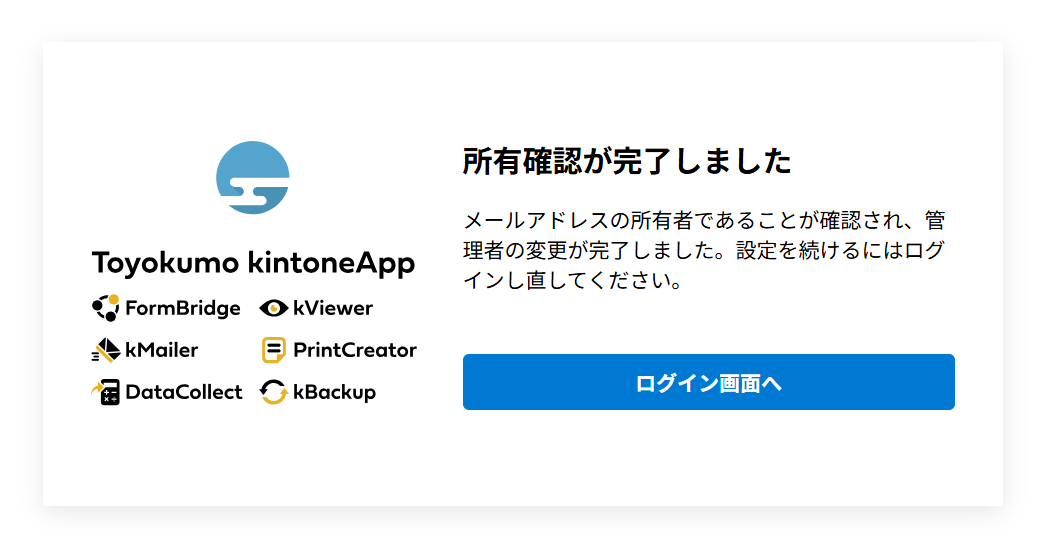
Task: Click the kBackup circular arrows icon
Action: (273, 392)
